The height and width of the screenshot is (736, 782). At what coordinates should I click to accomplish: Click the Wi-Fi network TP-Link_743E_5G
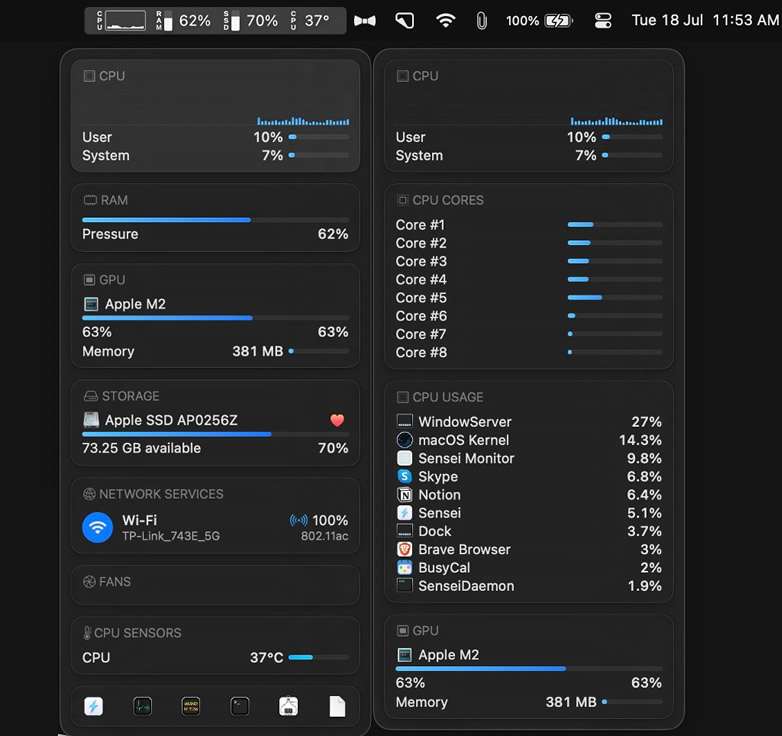[171, 536]
